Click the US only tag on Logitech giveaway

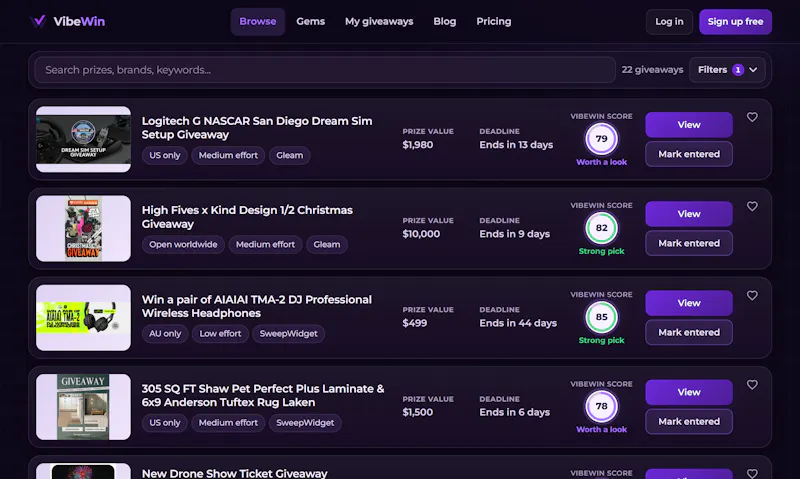coord(164,155)
